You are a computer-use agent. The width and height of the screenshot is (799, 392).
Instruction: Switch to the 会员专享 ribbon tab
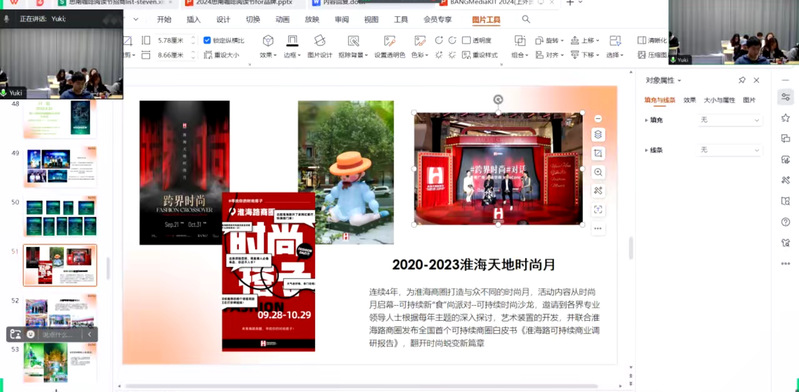click(437, 19)
